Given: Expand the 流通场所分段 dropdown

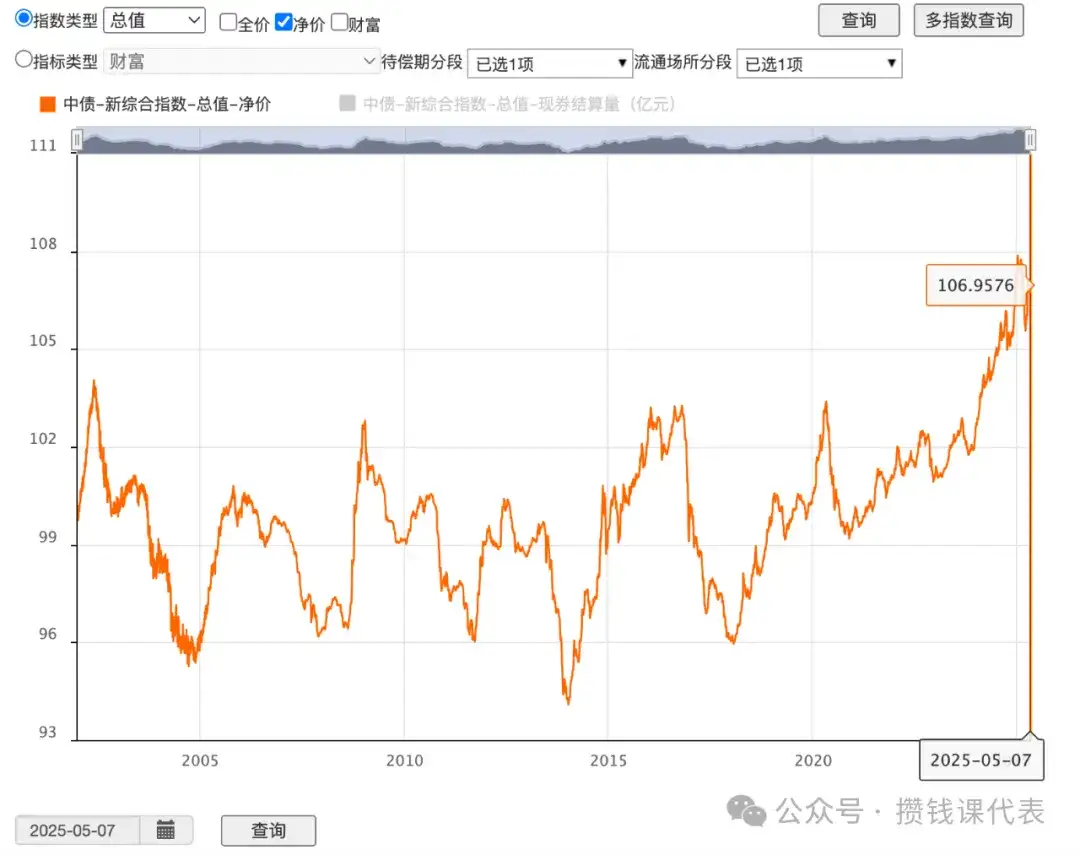Looking at the screenshot, I should (x=819, y=63).
